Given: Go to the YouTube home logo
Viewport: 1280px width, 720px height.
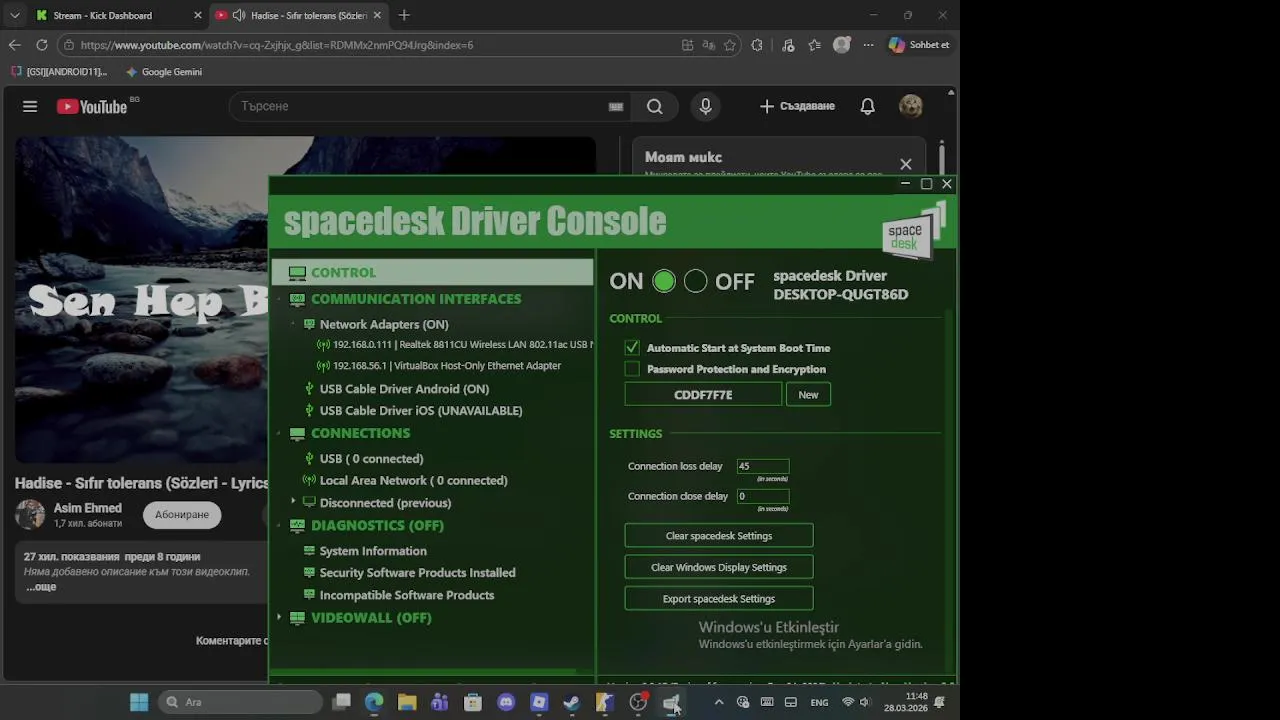Looking at the screenshot, I should [92, 106].
